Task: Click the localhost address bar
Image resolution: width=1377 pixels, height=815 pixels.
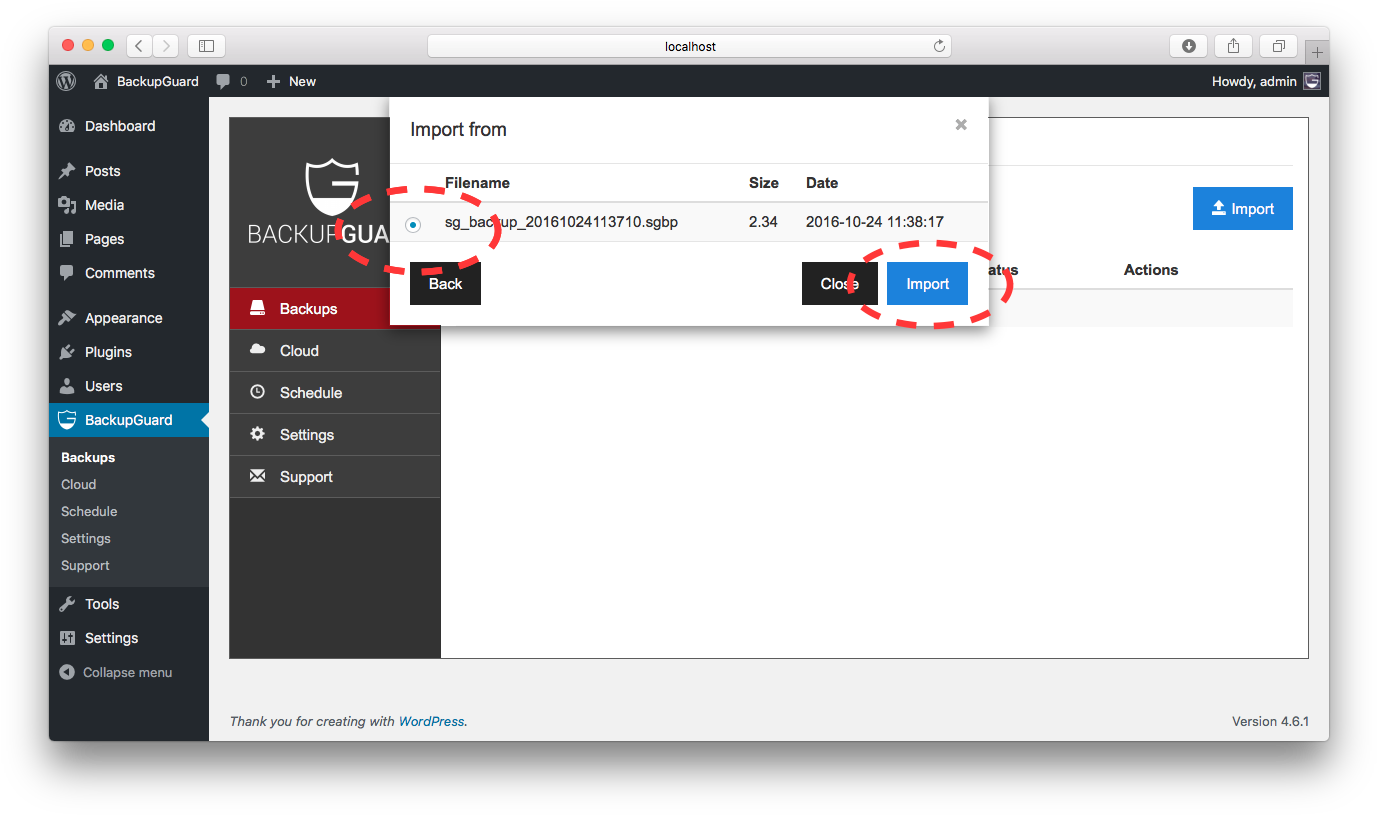Action: [689, 46]
